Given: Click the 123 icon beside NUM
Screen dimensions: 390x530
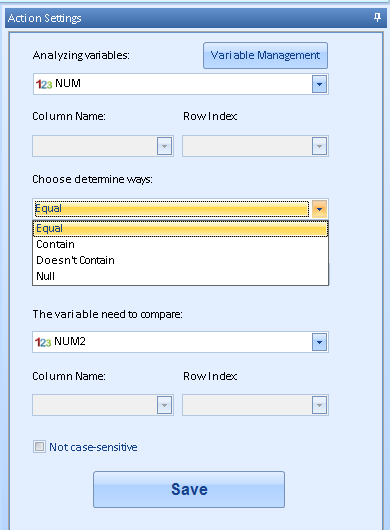Looking at the screenshot, I should tap(44, 84).
